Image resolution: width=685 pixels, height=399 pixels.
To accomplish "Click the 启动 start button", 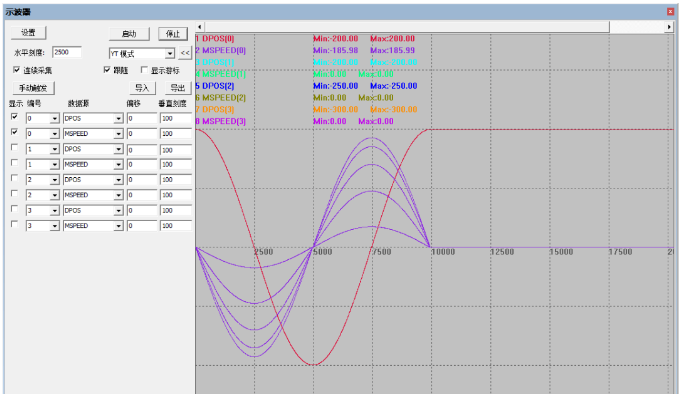I will pyautogui.click(x=129, y=34).
